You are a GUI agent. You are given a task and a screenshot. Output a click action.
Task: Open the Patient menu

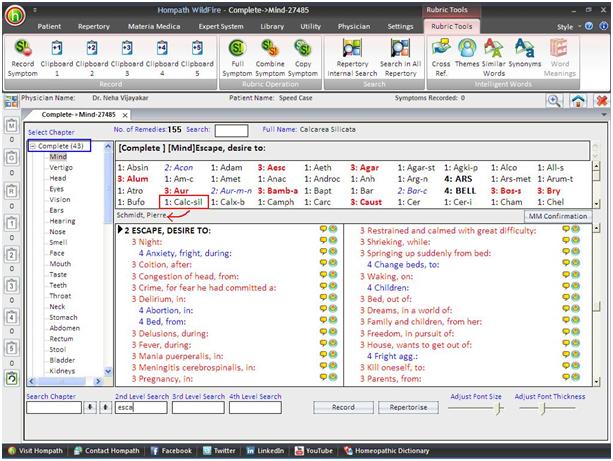click(49, 27)
